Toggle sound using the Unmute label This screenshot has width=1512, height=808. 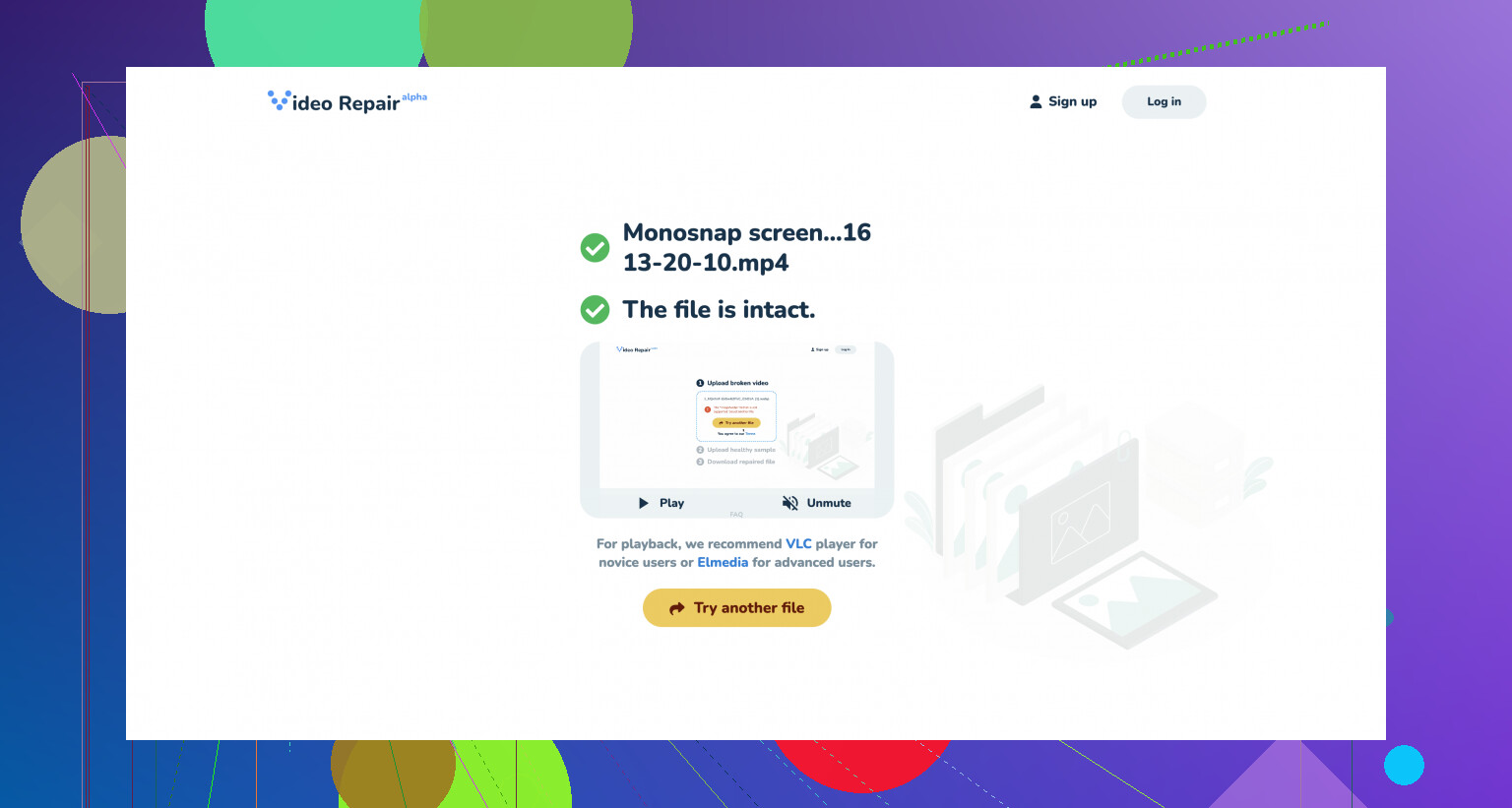click(829, 503)
